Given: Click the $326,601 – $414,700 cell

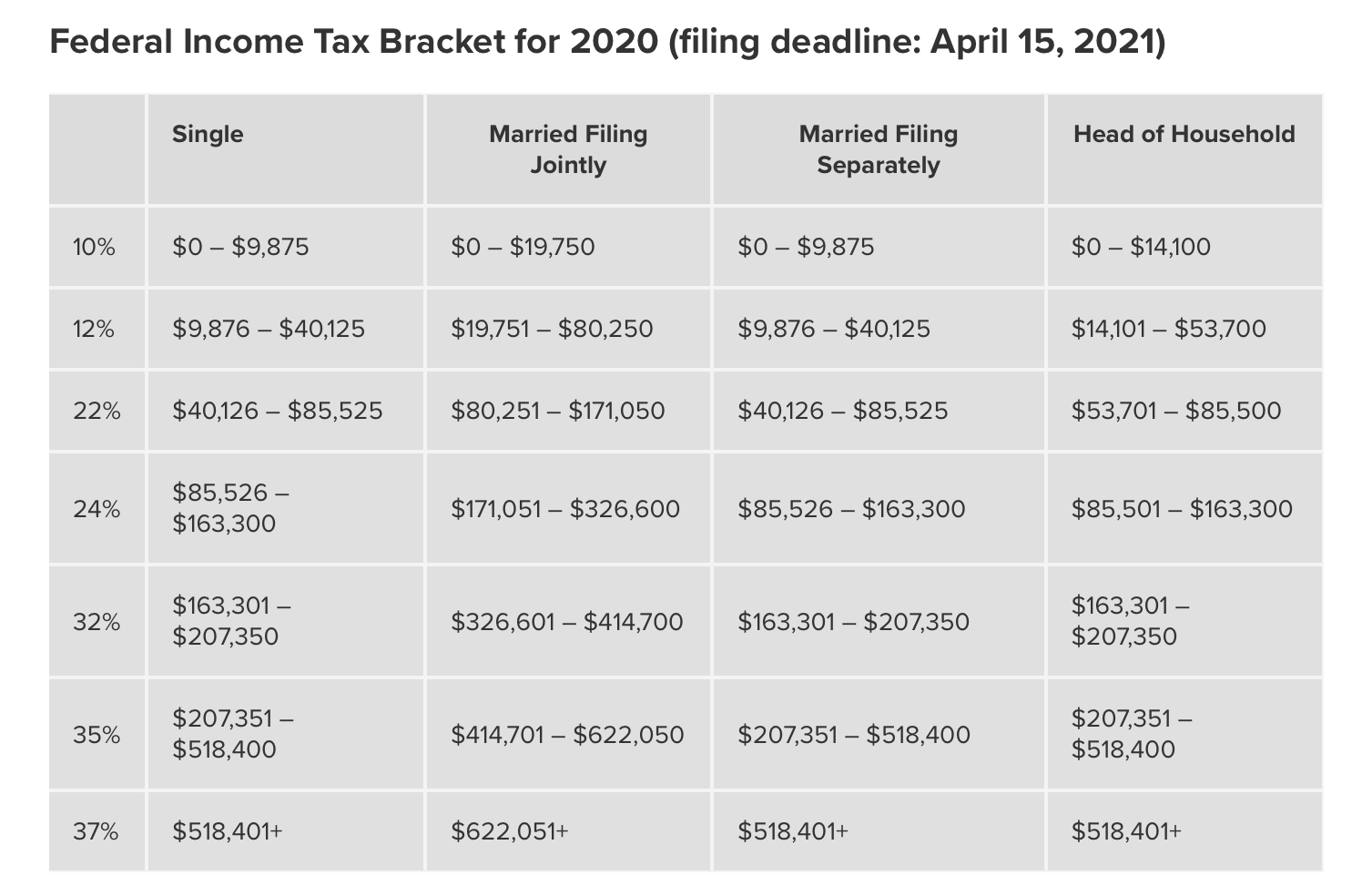Looking at the screenshot, I should (x=567, y=622).
